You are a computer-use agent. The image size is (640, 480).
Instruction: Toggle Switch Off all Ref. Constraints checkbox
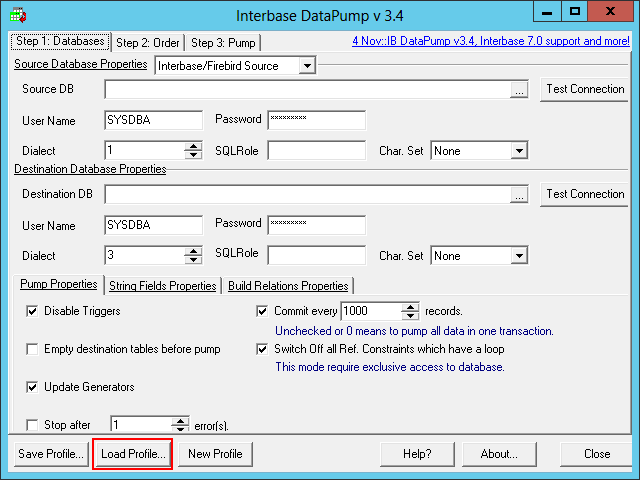[263, 349]
